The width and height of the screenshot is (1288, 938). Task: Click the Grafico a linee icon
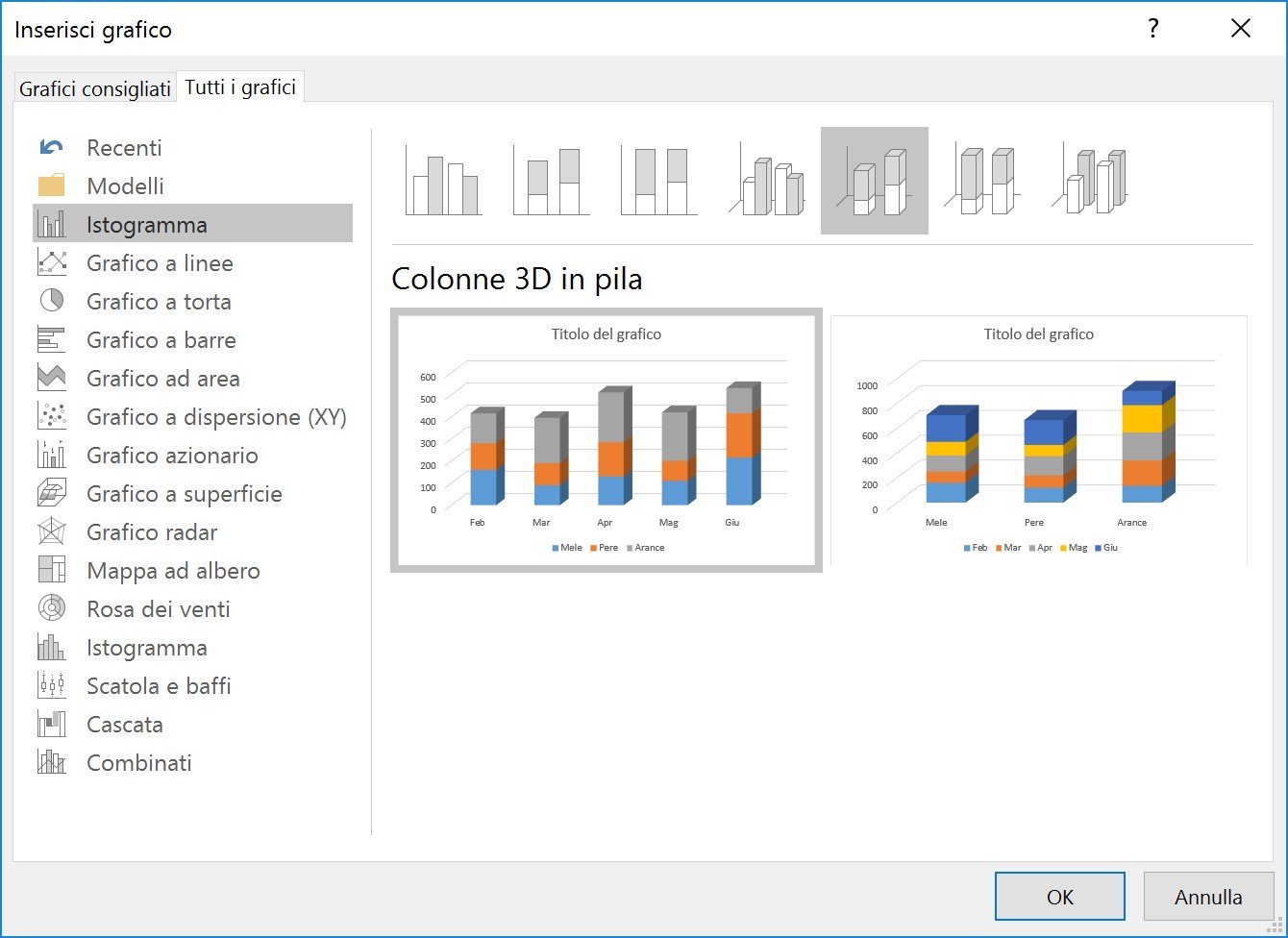click(x=51, y=262)
